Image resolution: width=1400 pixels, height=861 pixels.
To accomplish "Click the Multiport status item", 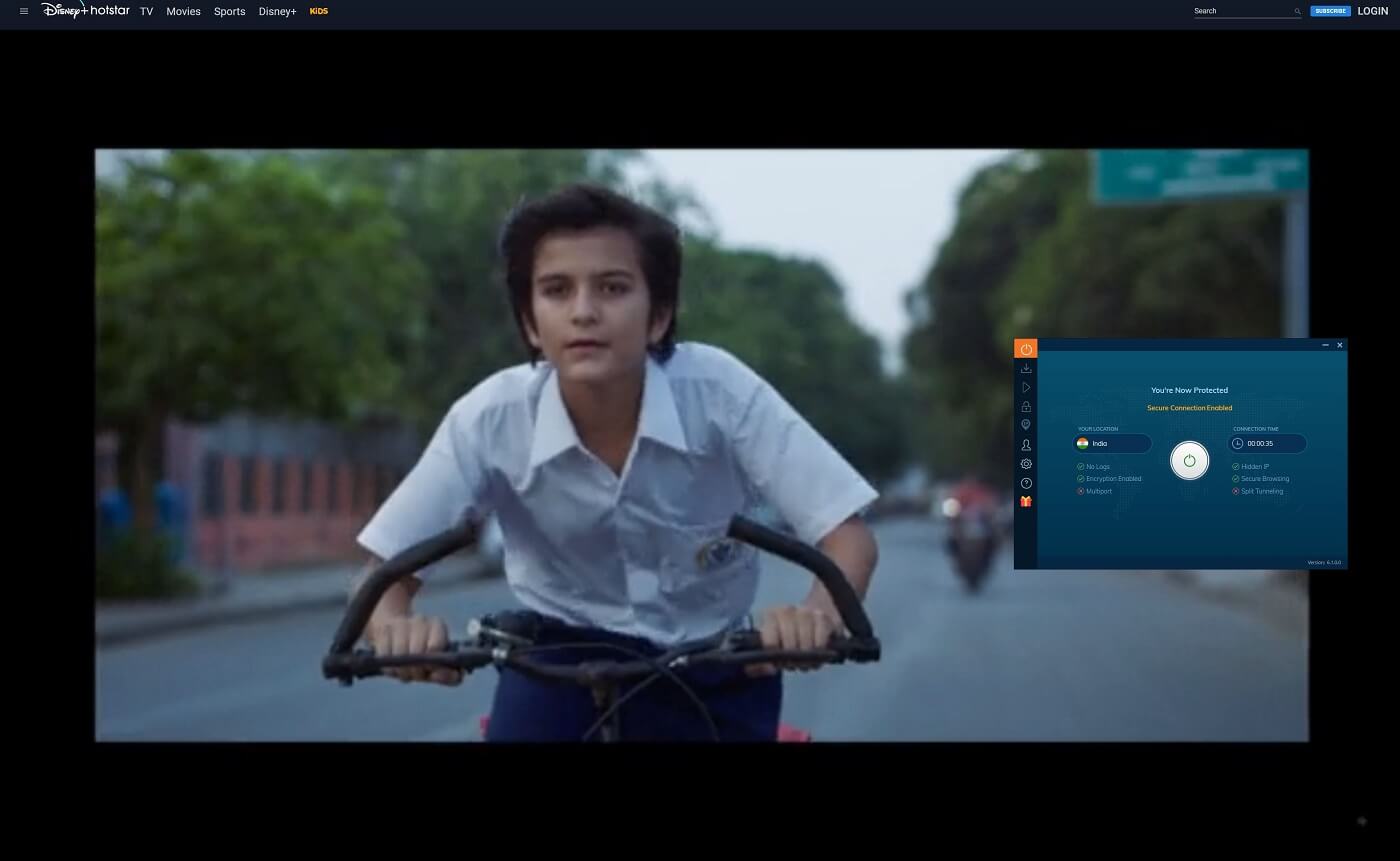I will pos(1094,491).
